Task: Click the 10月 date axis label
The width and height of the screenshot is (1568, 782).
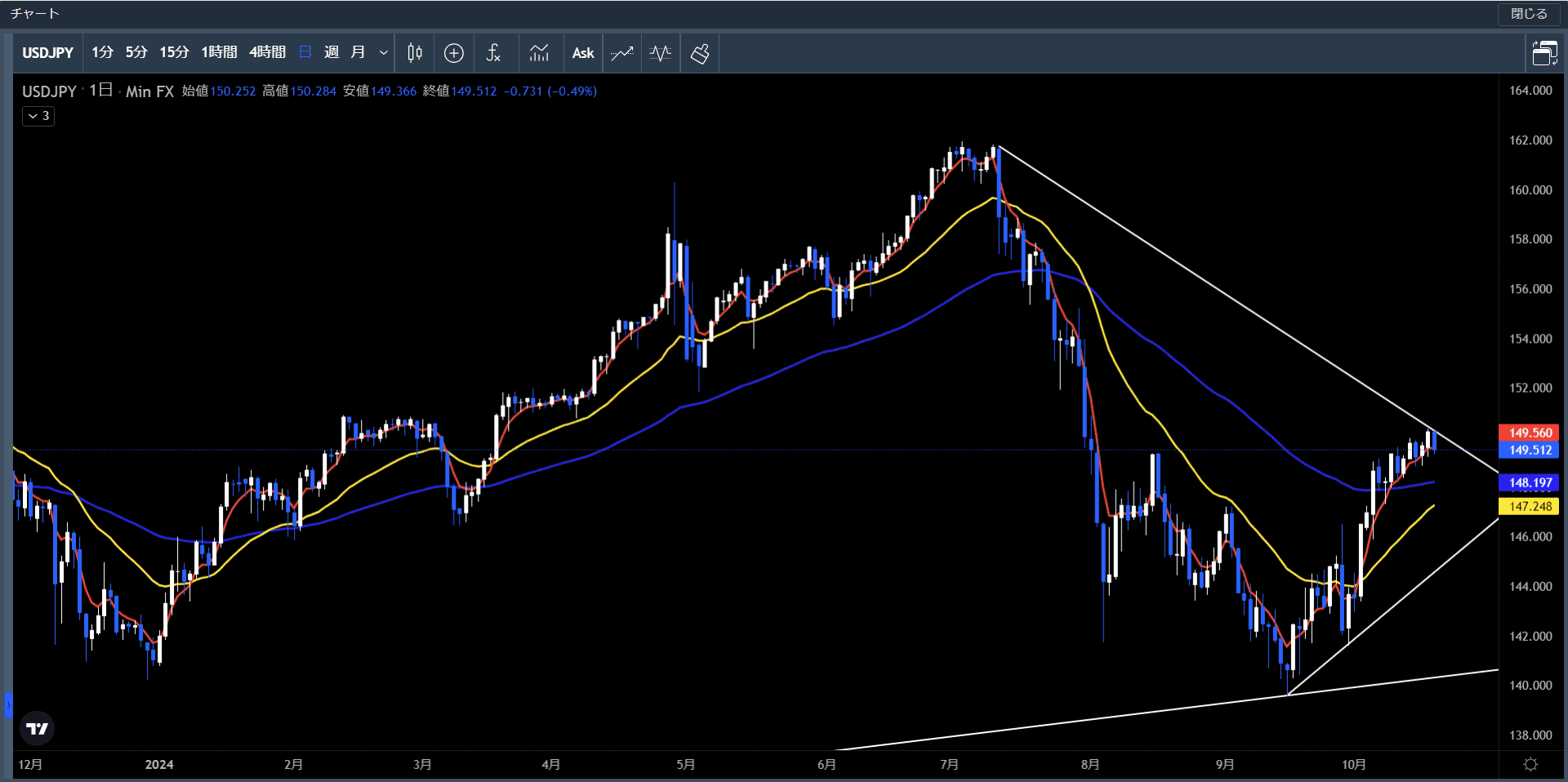Action: 1354,765
